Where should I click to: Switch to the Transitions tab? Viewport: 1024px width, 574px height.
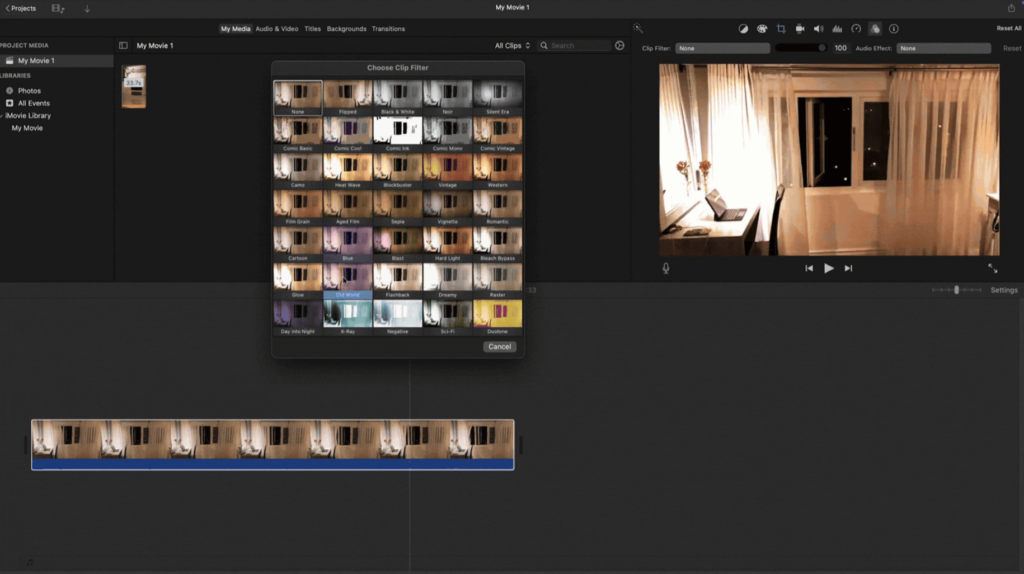(x=388, y=29)
